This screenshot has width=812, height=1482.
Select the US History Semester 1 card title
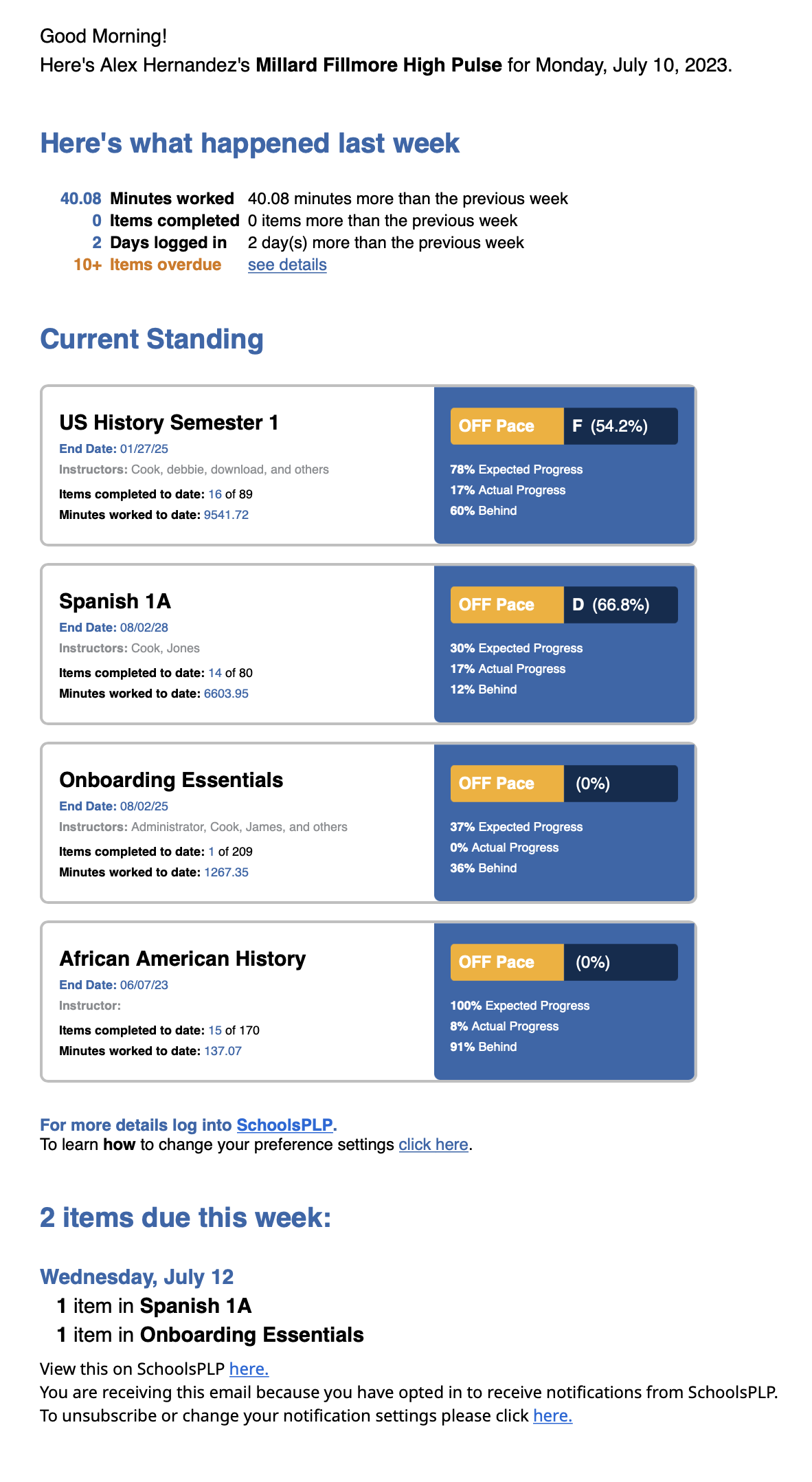coord(169,422)
